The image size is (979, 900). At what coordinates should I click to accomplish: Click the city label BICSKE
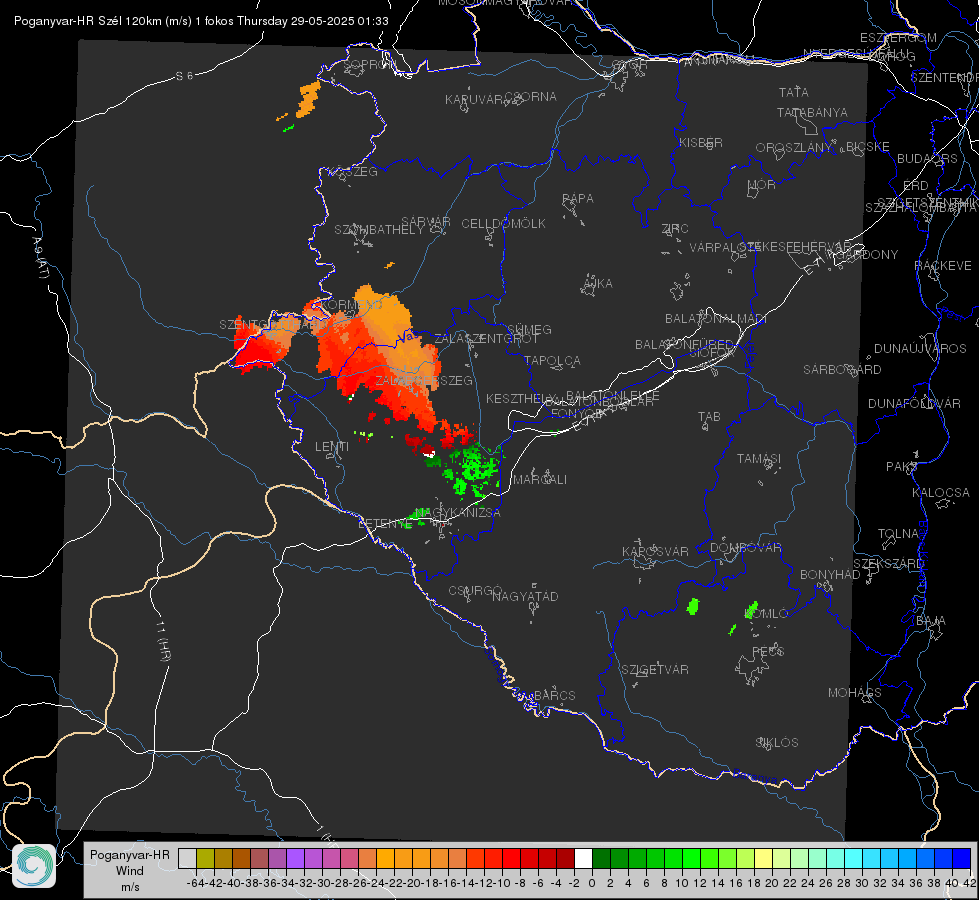point(868,147)
